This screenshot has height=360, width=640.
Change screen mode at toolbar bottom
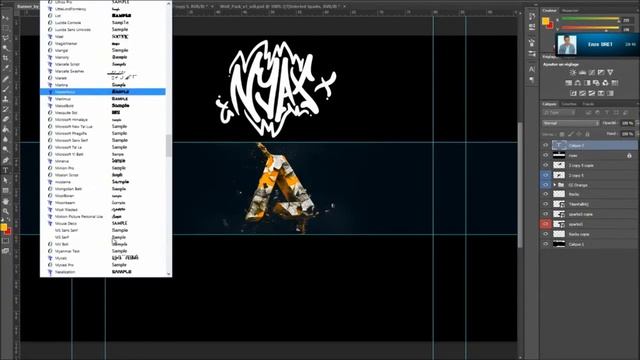click(x=5, y=251)
